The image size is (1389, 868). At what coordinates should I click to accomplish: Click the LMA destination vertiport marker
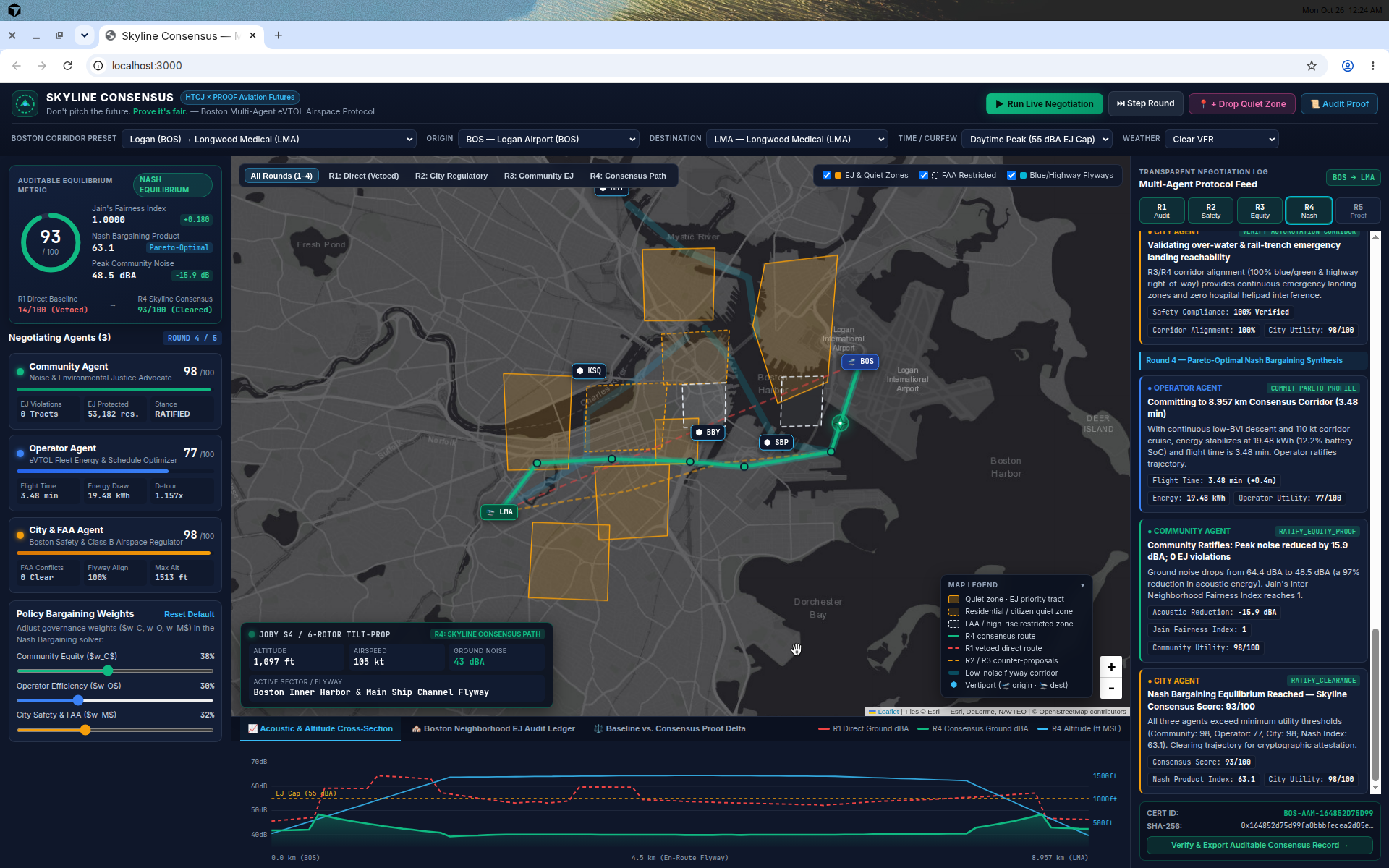(499, 512)
